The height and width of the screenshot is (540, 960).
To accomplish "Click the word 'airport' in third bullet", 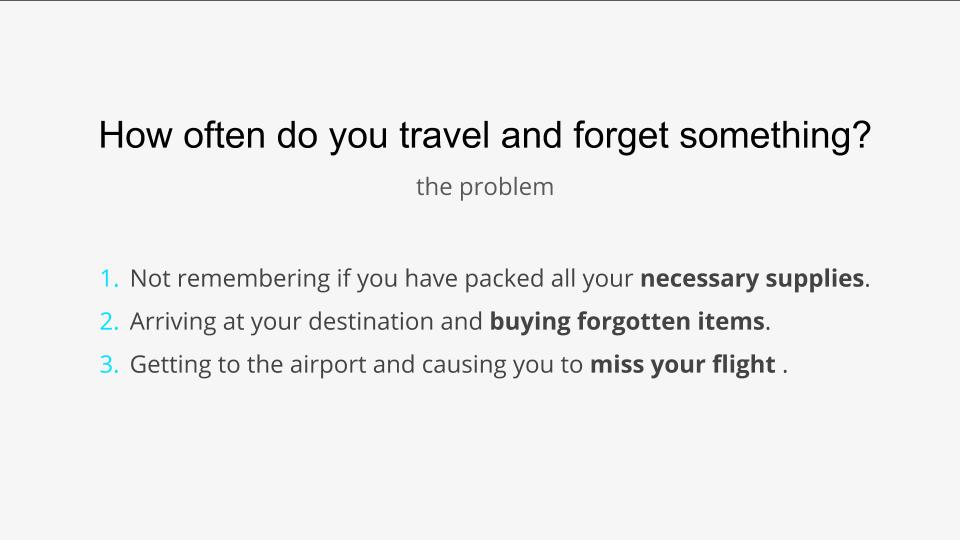I will (x=328, y=366).
